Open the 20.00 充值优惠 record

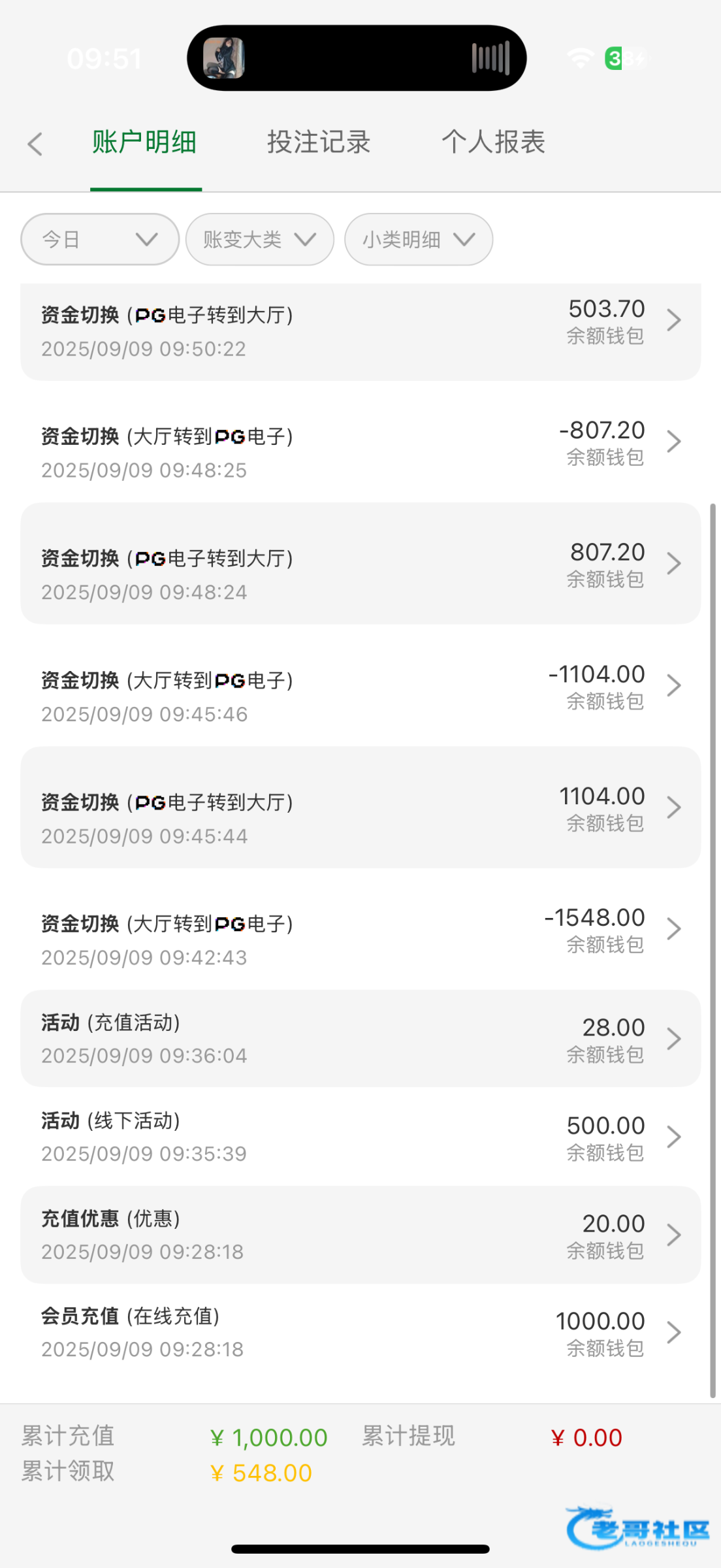tap(360, 1235)
